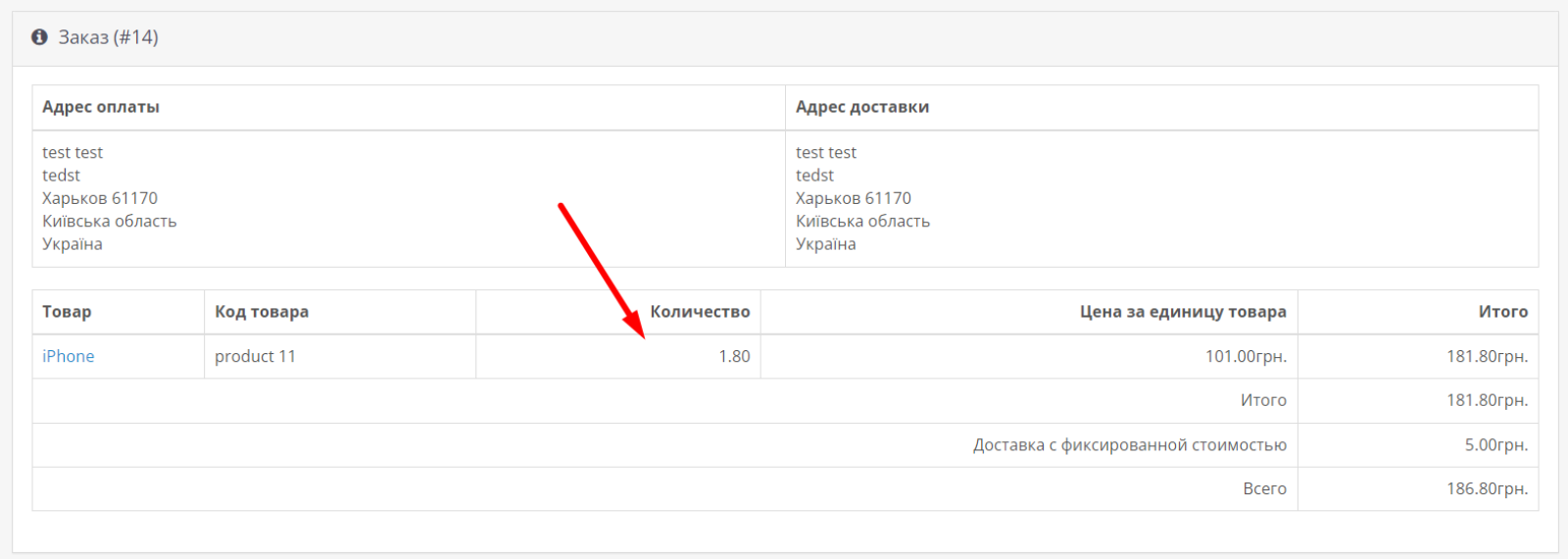Viewport: 1568px width, 560px height.
Task: Select the grand total 186.80грн.
Action: point(1488,488)
